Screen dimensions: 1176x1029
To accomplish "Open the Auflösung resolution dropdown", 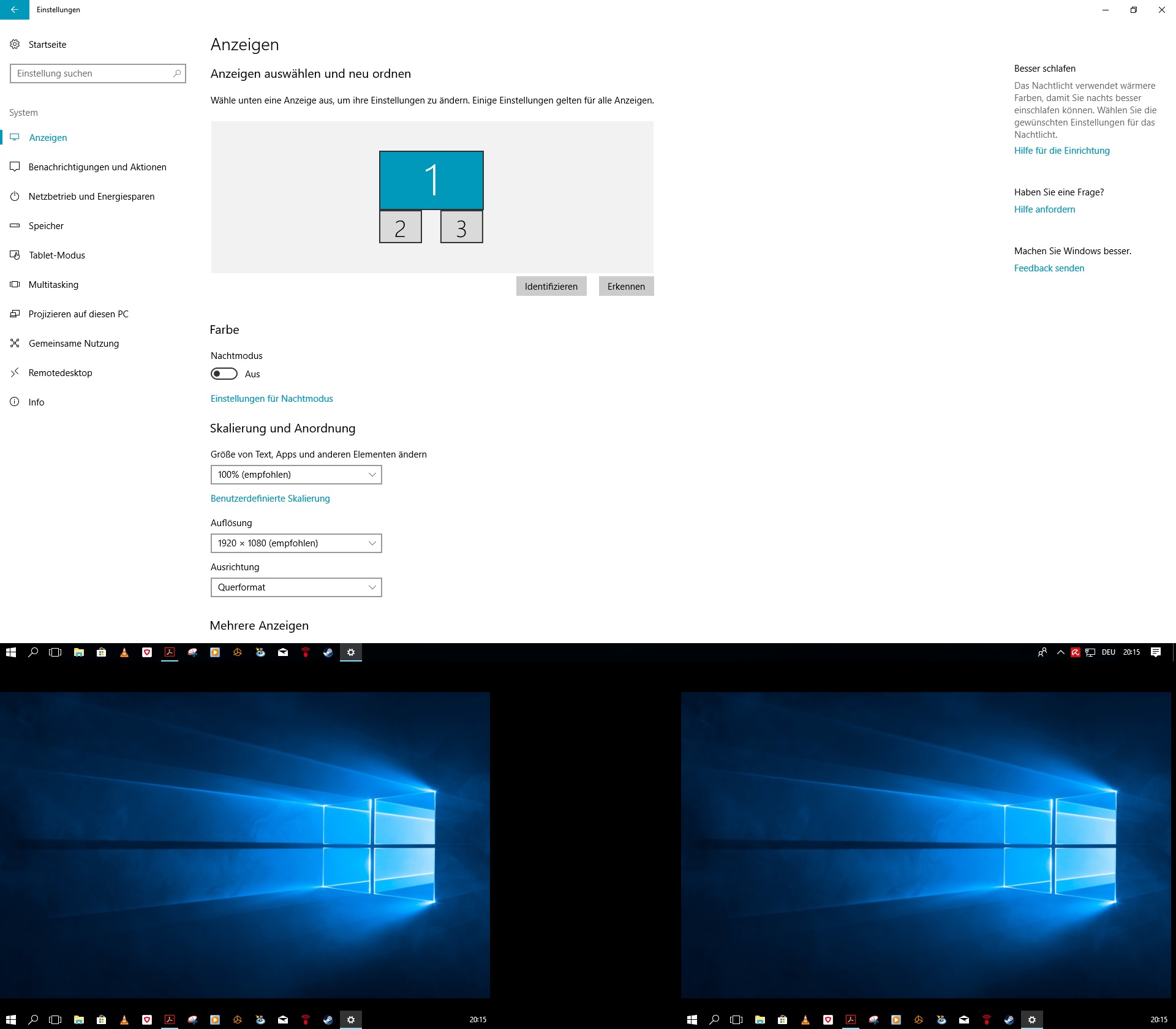I will tap(296, 543).
